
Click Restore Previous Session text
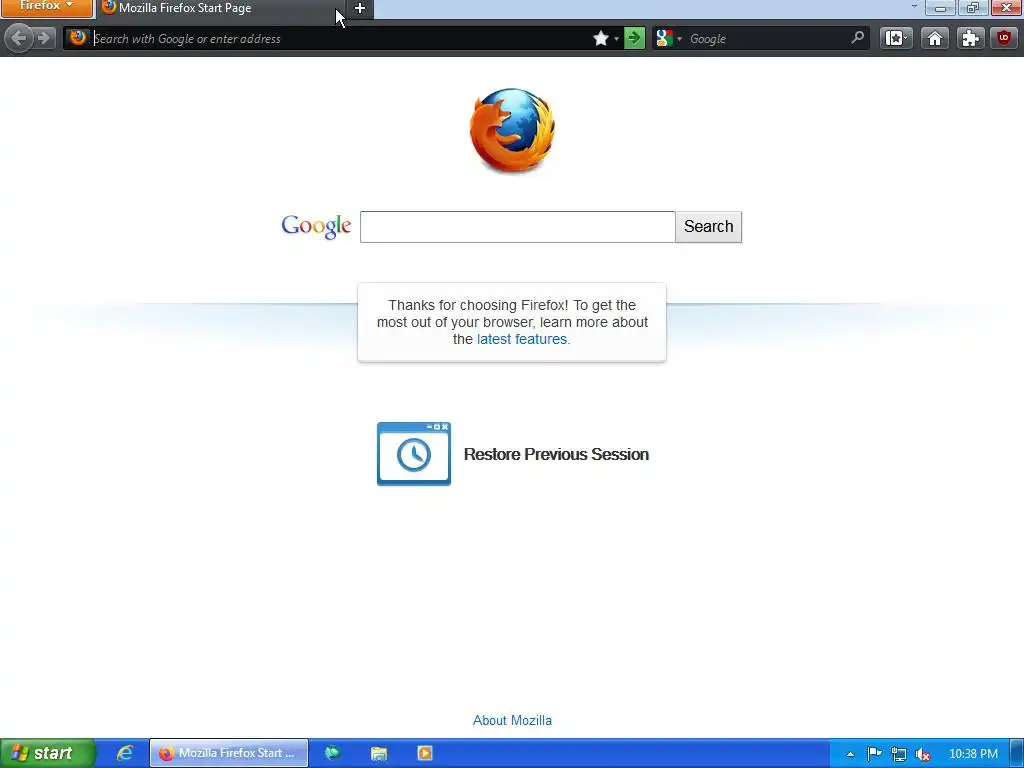coord(556,454)
